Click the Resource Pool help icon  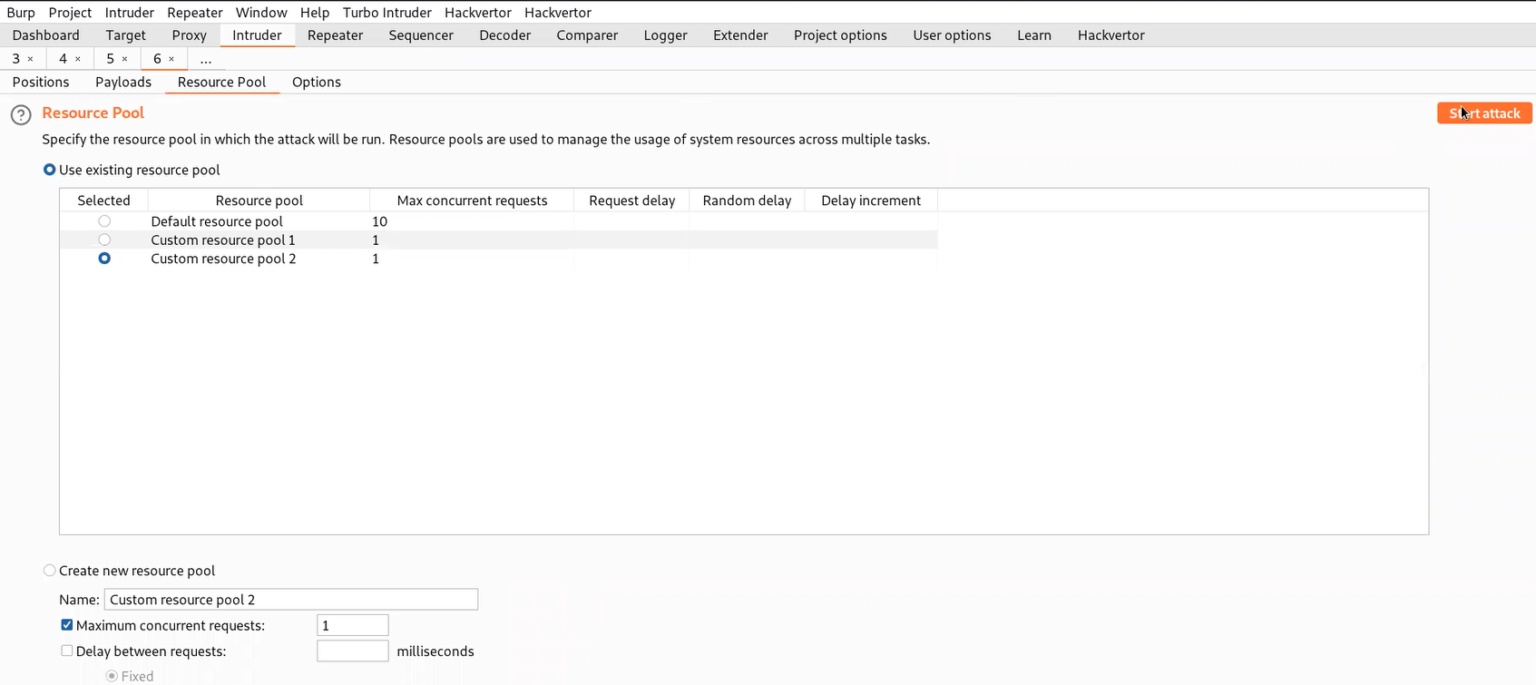(x=20, y=114)
